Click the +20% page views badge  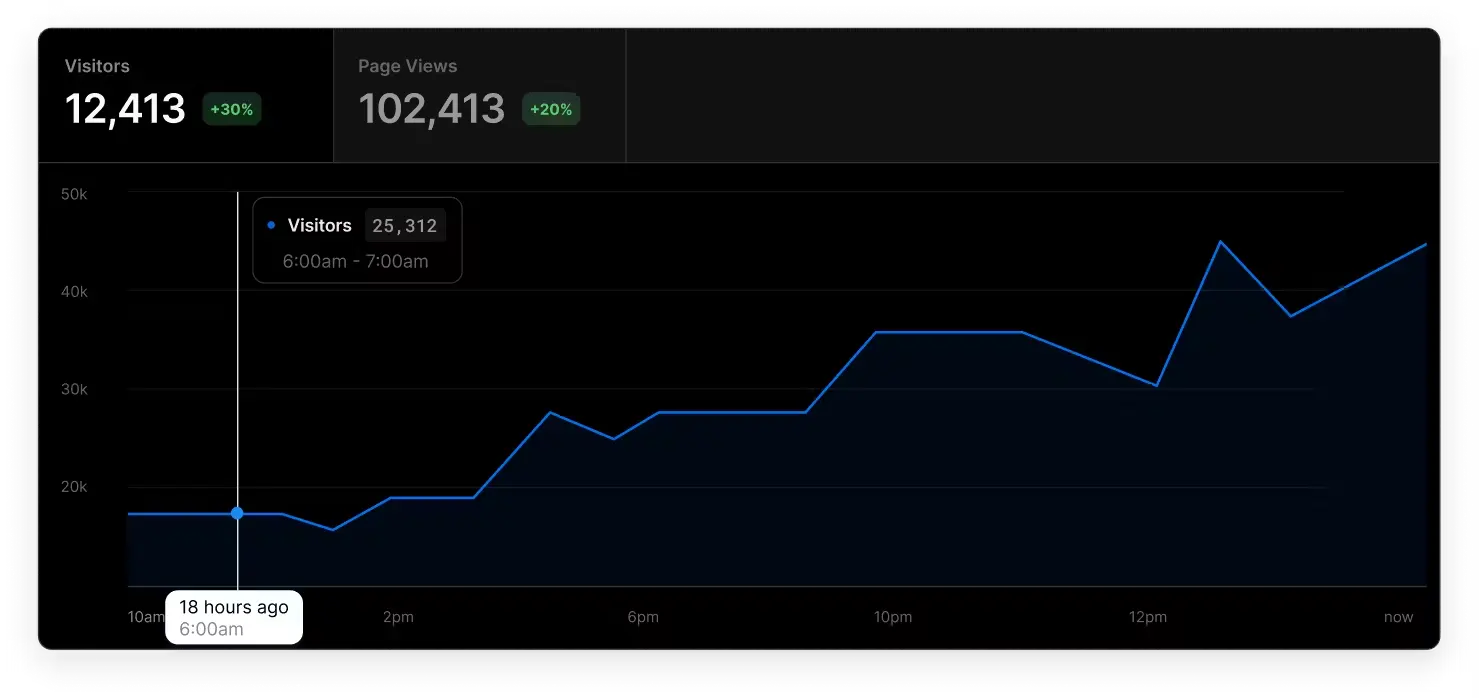551,109
